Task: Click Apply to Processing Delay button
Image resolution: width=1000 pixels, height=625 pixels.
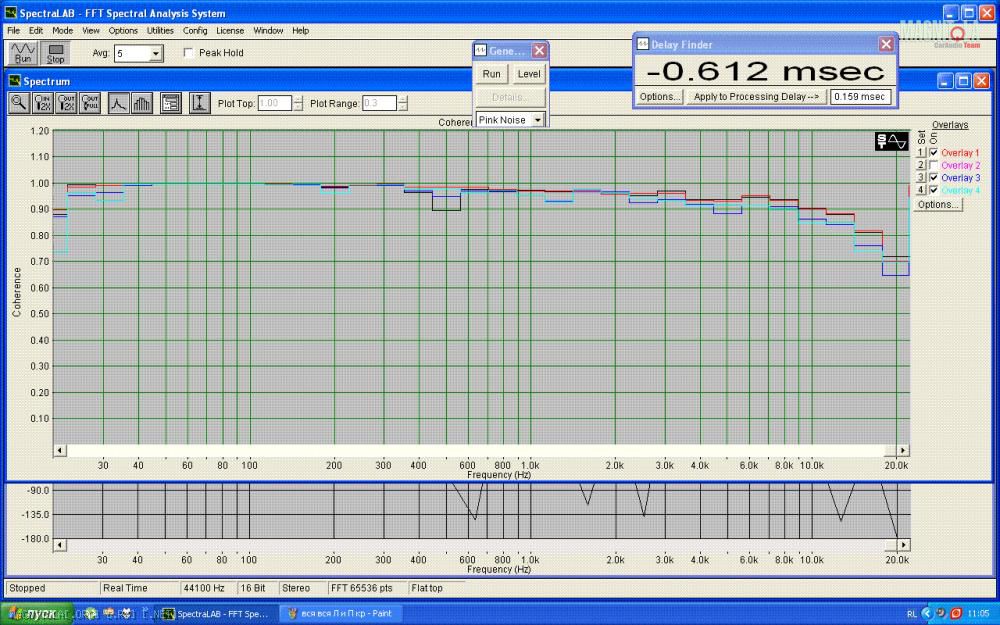Action: tap(757, 97)
